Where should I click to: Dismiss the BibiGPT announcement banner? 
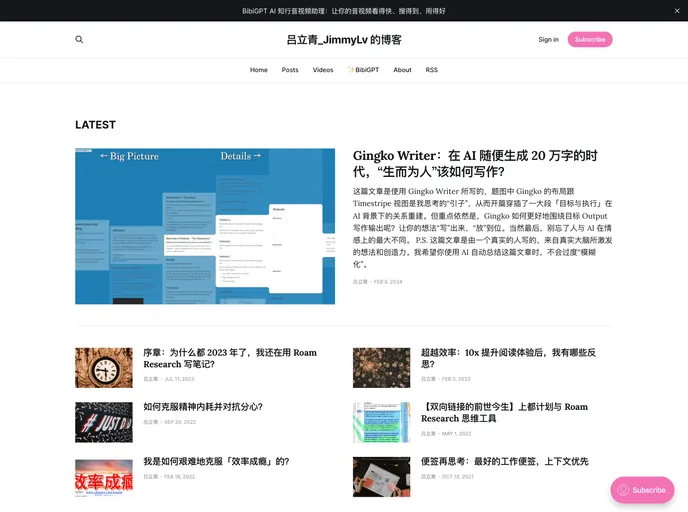pos(677,11)
